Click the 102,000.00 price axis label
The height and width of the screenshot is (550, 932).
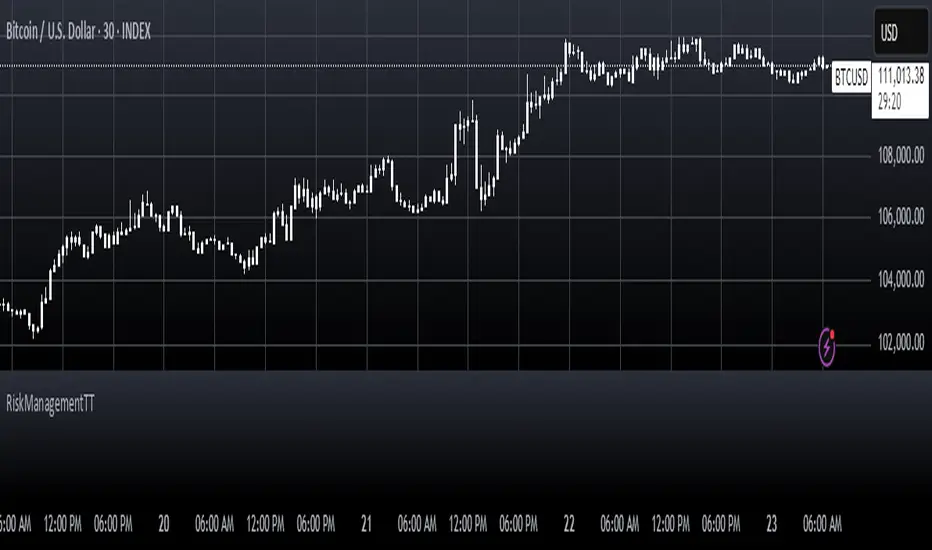901,342
